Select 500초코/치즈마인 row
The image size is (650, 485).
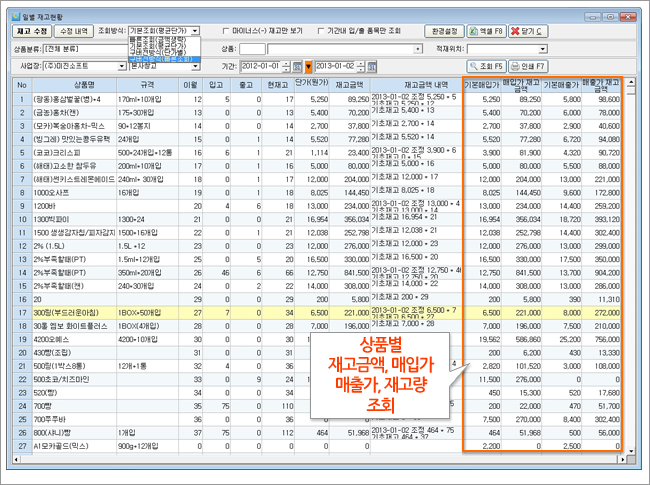click(x=317, y=379)
